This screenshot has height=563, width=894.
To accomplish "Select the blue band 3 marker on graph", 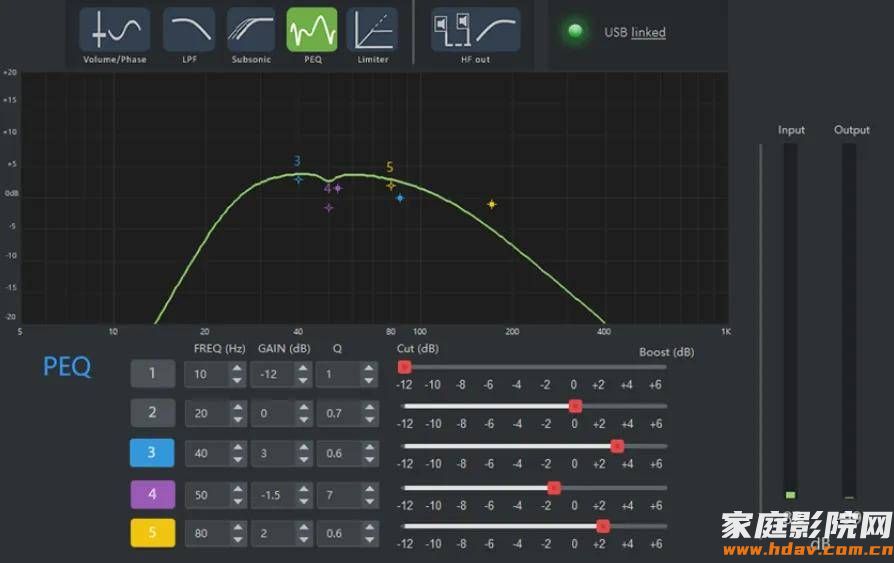I will [x=298, y=179].
